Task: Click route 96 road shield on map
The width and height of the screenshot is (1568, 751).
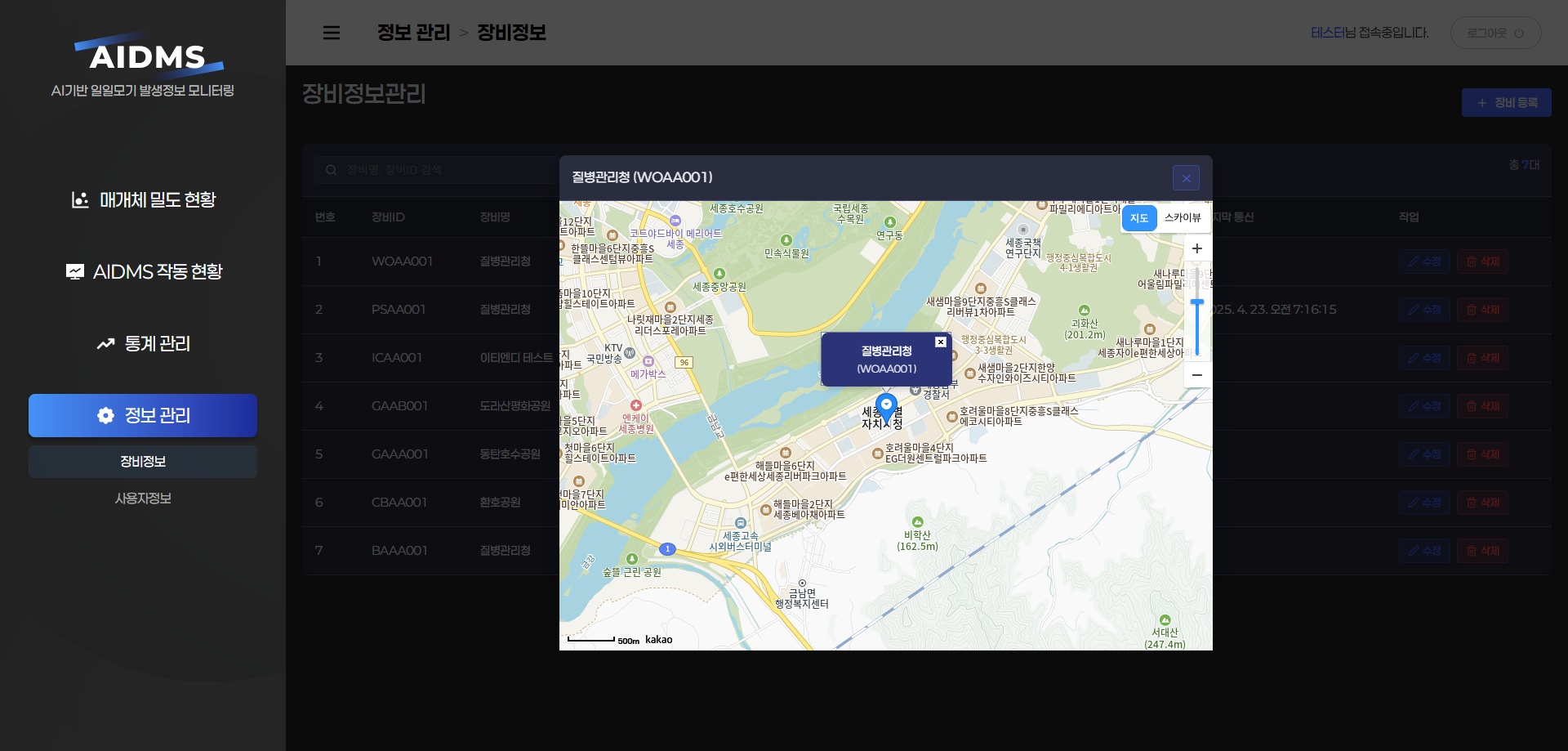Action: pos(684,362)
